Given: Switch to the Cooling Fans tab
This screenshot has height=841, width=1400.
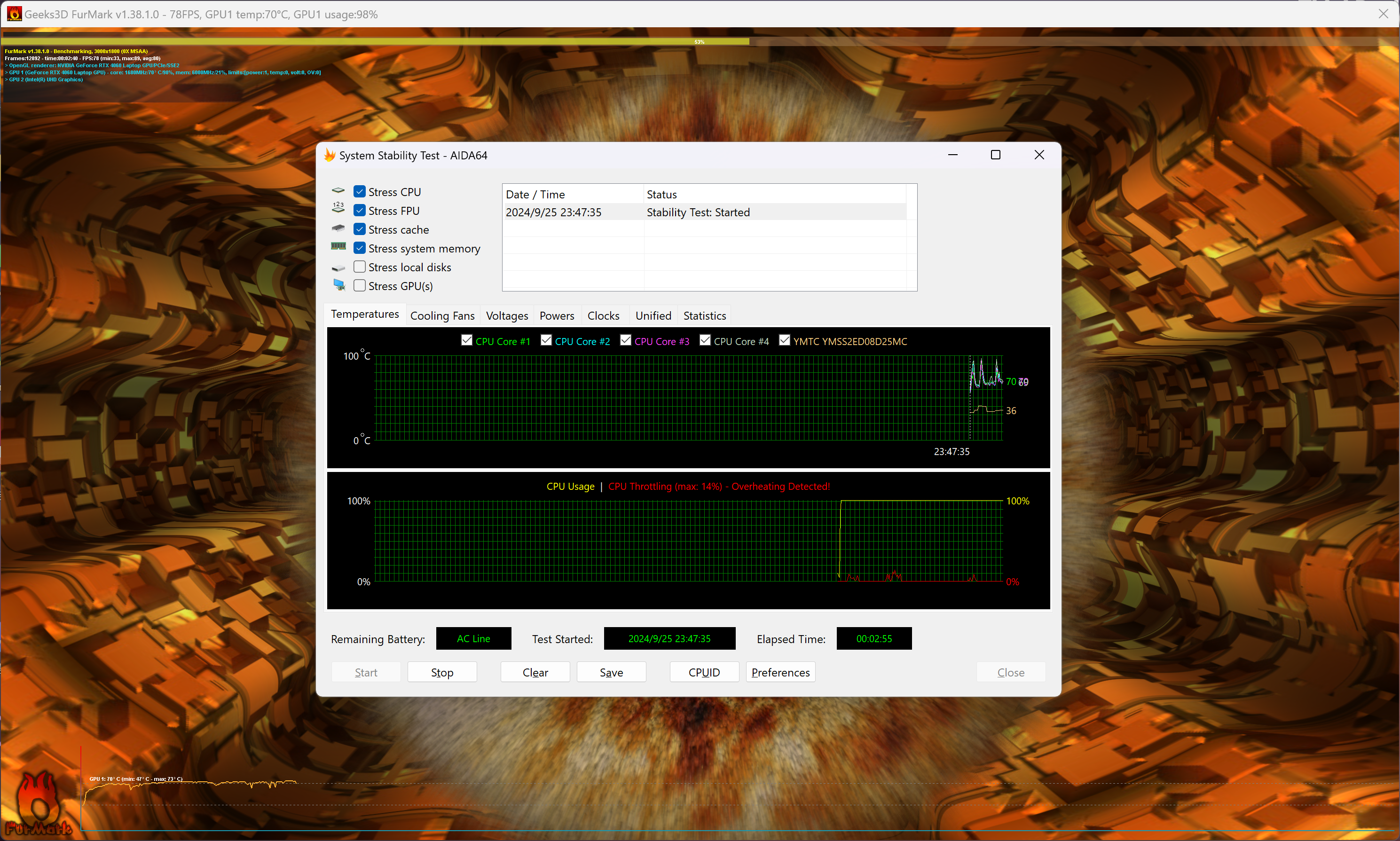Looking at the screenshot, I should tap(442, 315).
